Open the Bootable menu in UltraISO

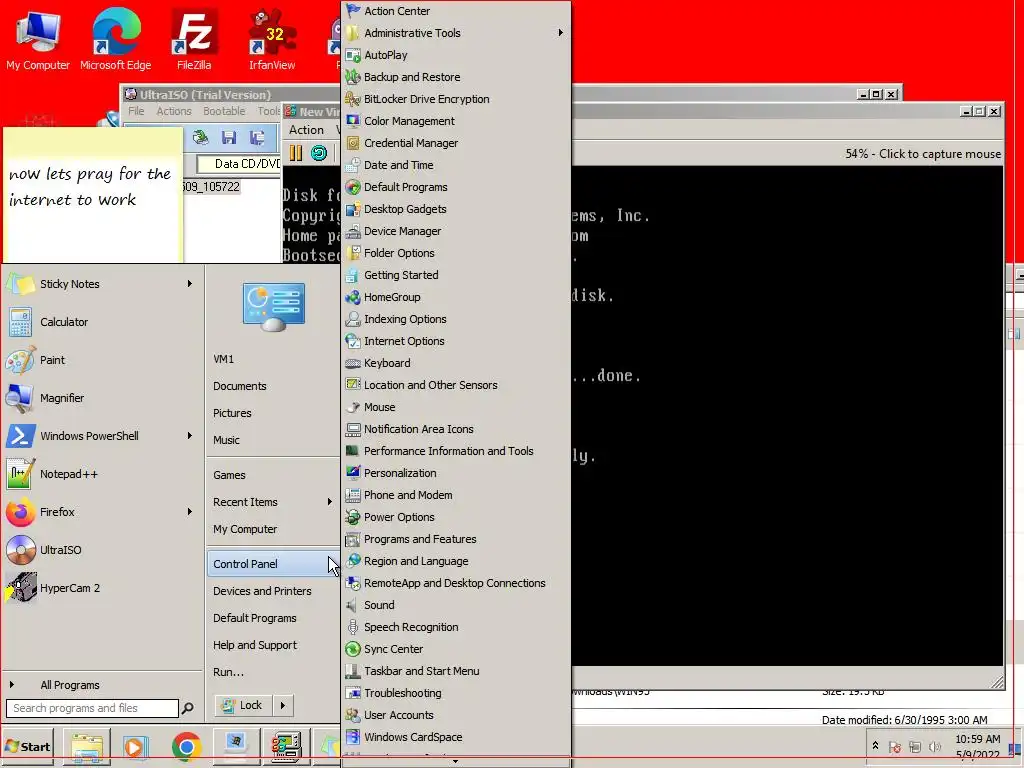tap(224, 111)
